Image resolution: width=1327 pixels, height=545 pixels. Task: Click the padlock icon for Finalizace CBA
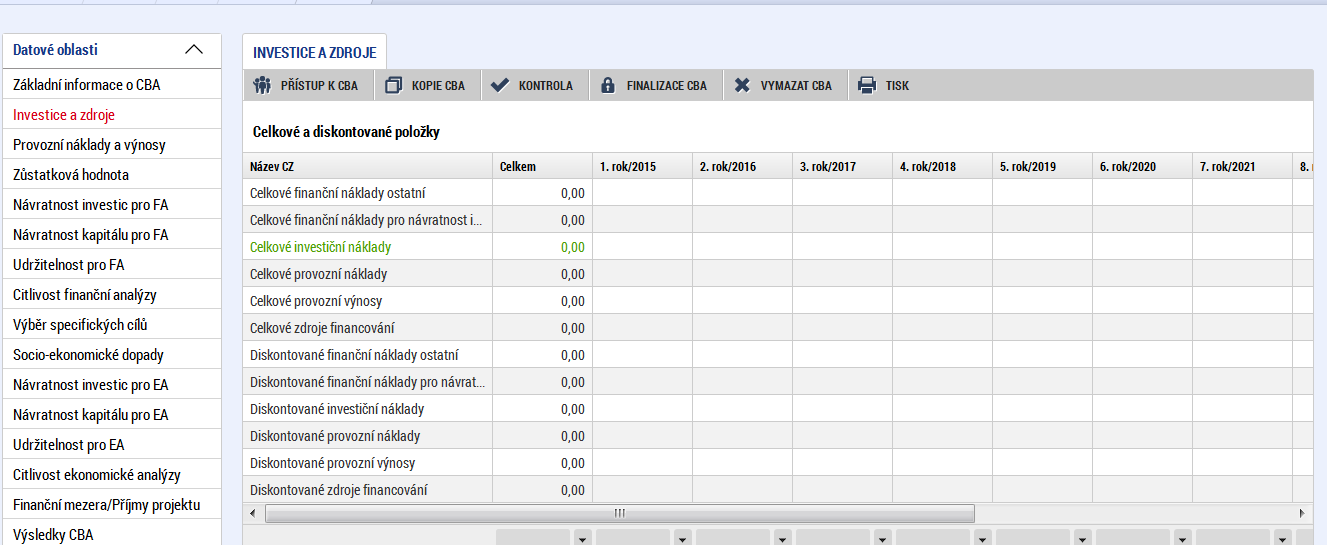(607, 85)
